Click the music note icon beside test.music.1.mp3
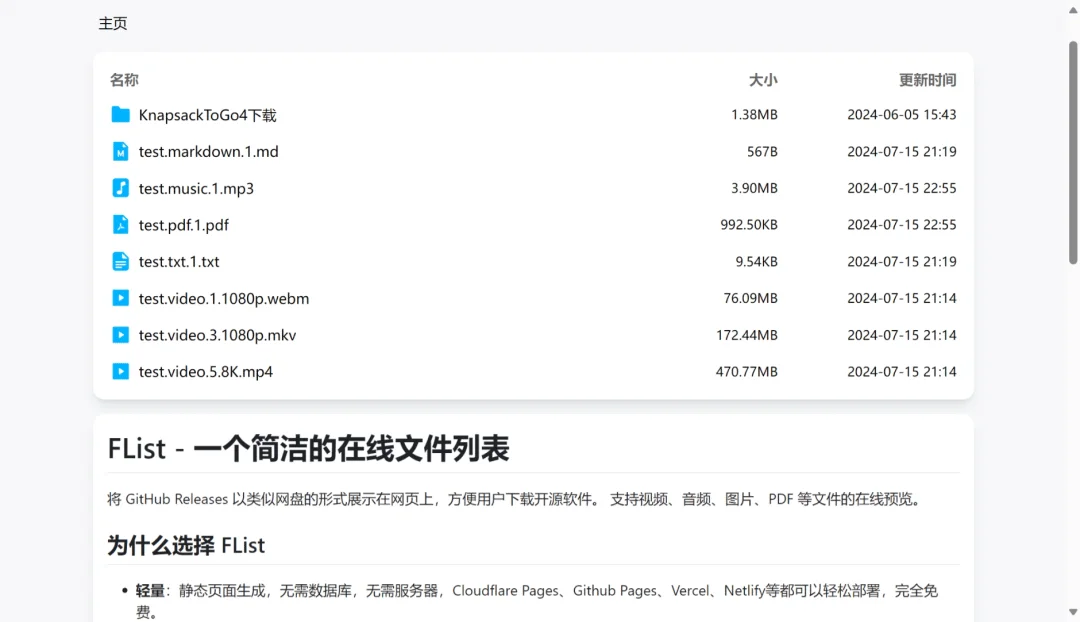This screenshot has width=1080, height=622. (x=120, y=188)
